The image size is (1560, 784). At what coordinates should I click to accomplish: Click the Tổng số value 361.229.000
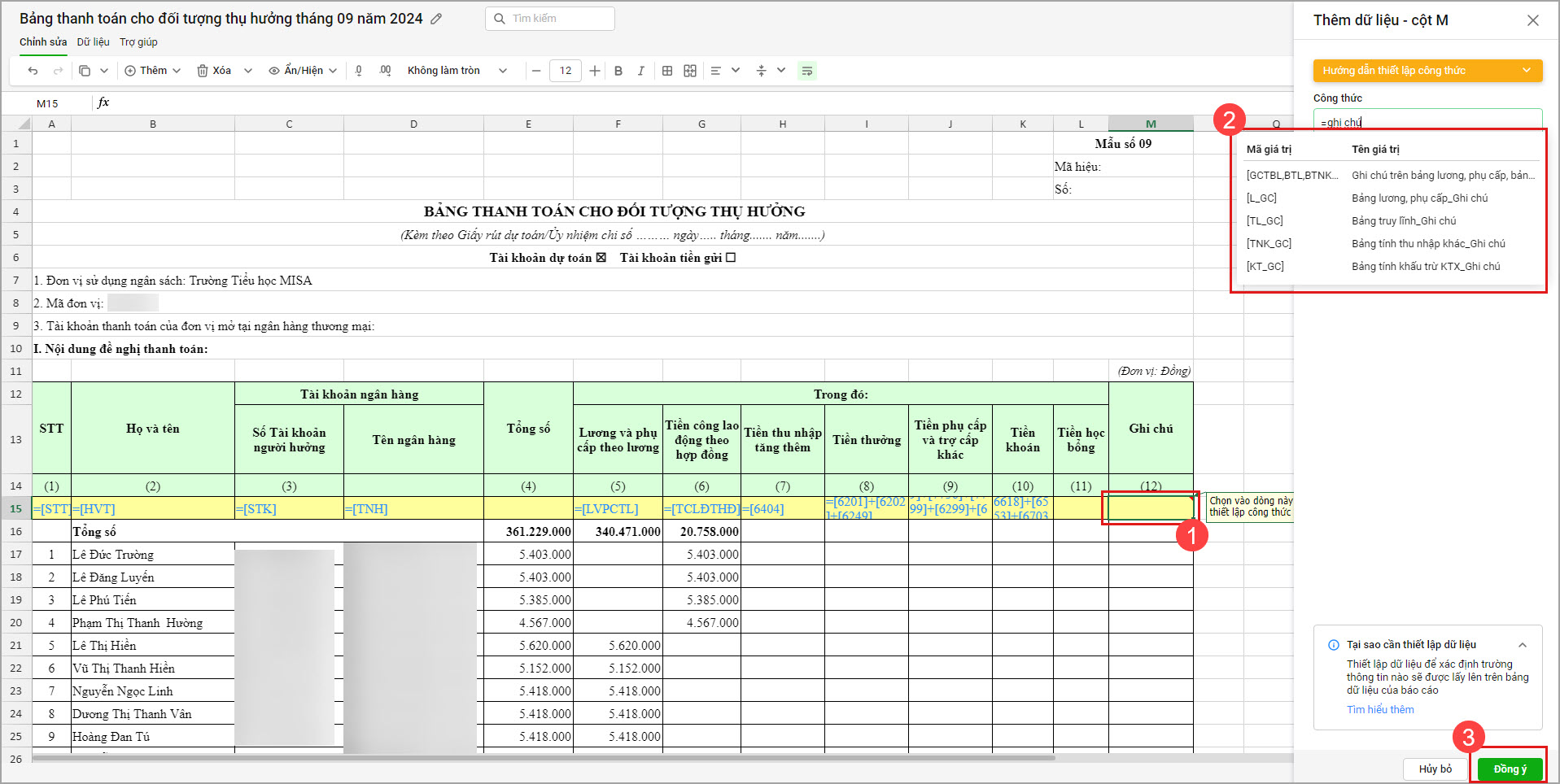(528, 532)
